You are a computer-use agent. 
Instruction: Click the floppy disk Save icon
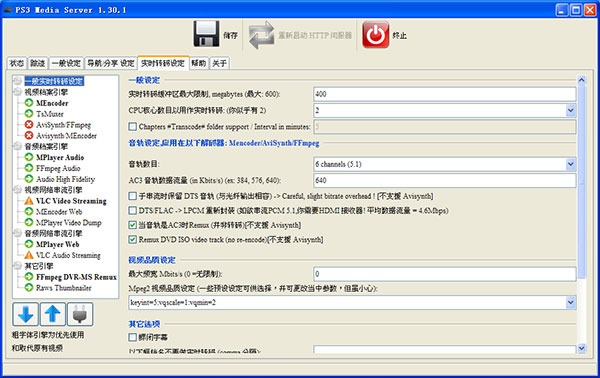[x=207, y=34]
